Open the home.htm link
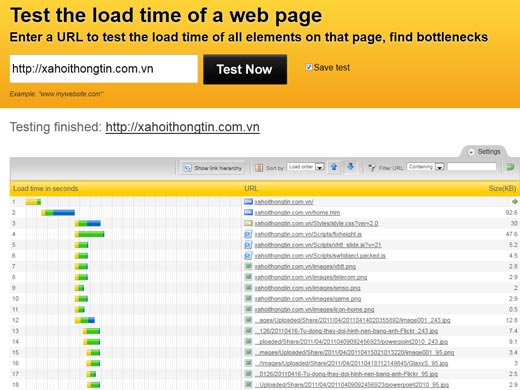 (x=297, y=213)
